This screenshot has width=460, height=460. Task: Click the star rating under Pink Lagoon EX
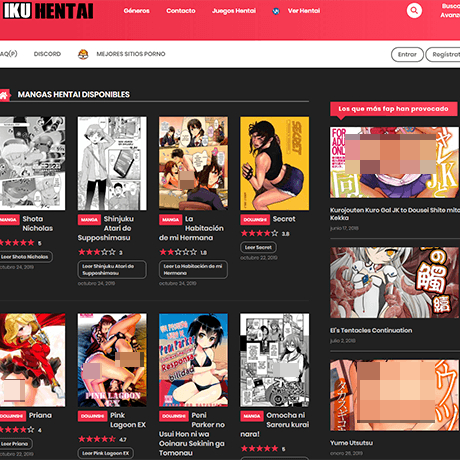97,439
